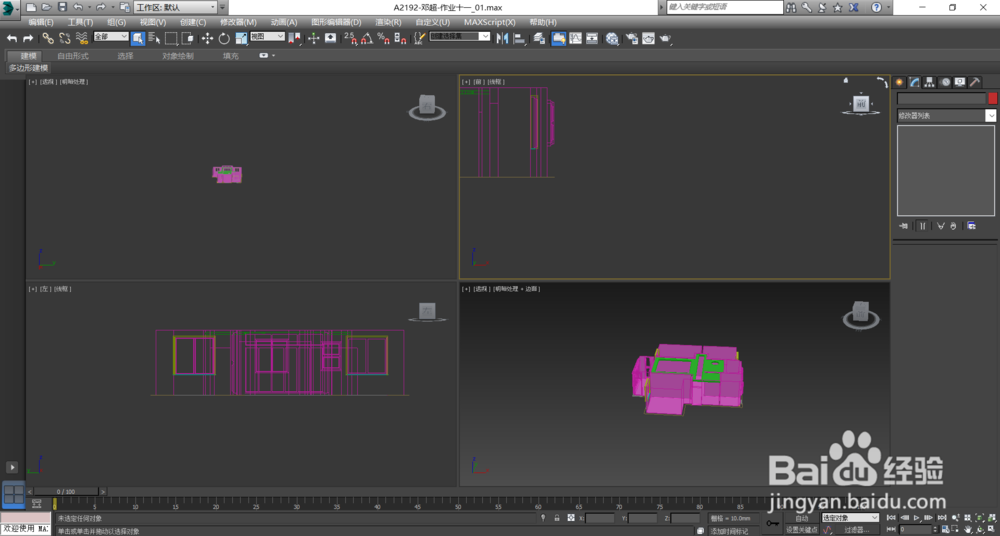Toggle Window/Crossing selection mode
Viewport: 1000px width, 536px height.
coord(187,38)
